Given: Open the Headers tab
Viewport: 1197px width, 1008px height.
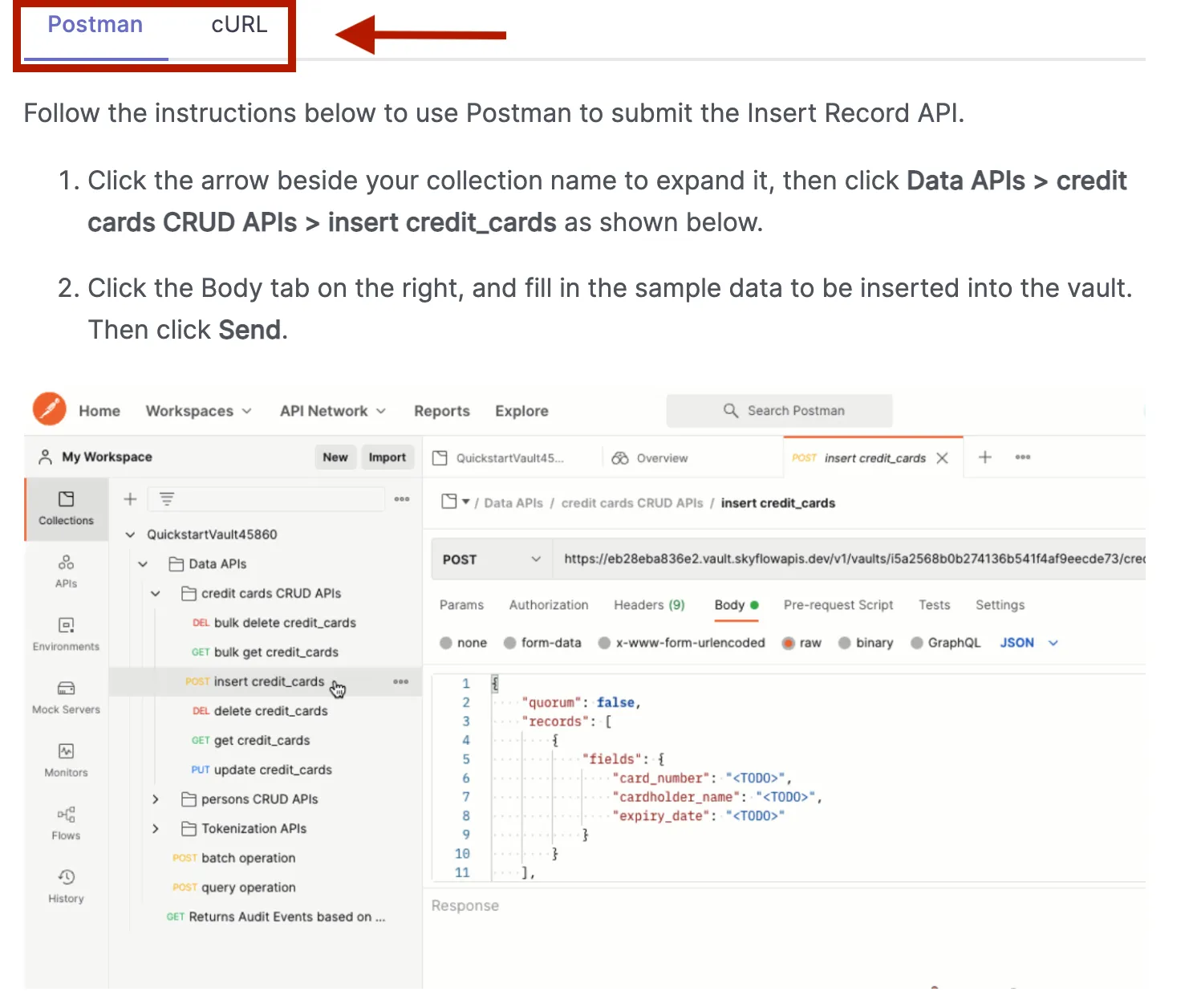Looking at the screenshot, I should 648,605.
